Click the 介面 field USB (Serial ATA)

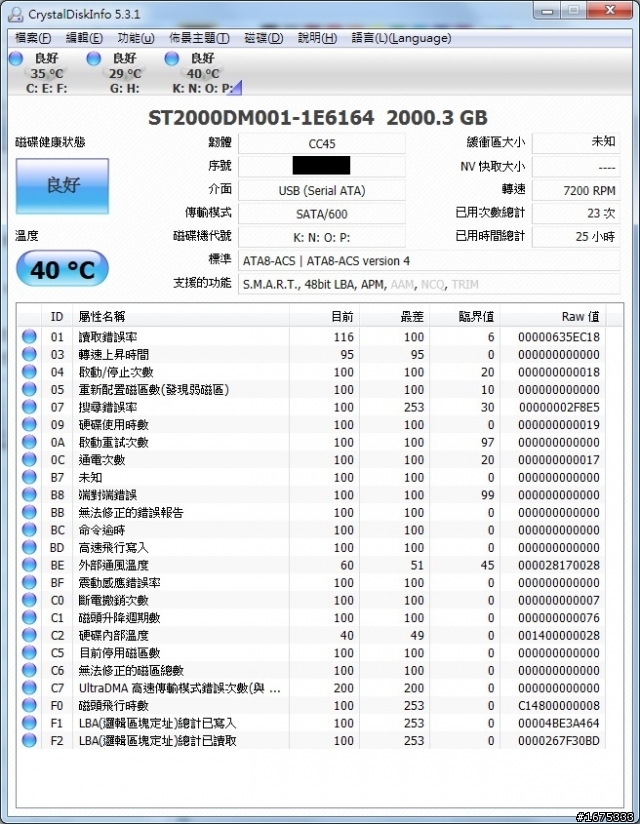322,190
